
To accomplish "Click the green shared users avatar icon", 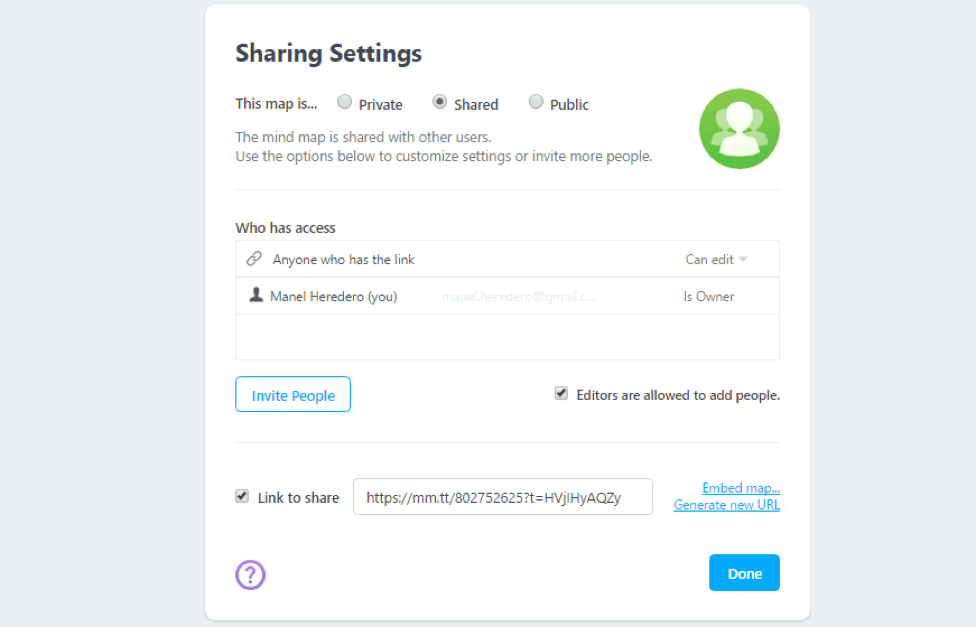I will tap(739, 129).
